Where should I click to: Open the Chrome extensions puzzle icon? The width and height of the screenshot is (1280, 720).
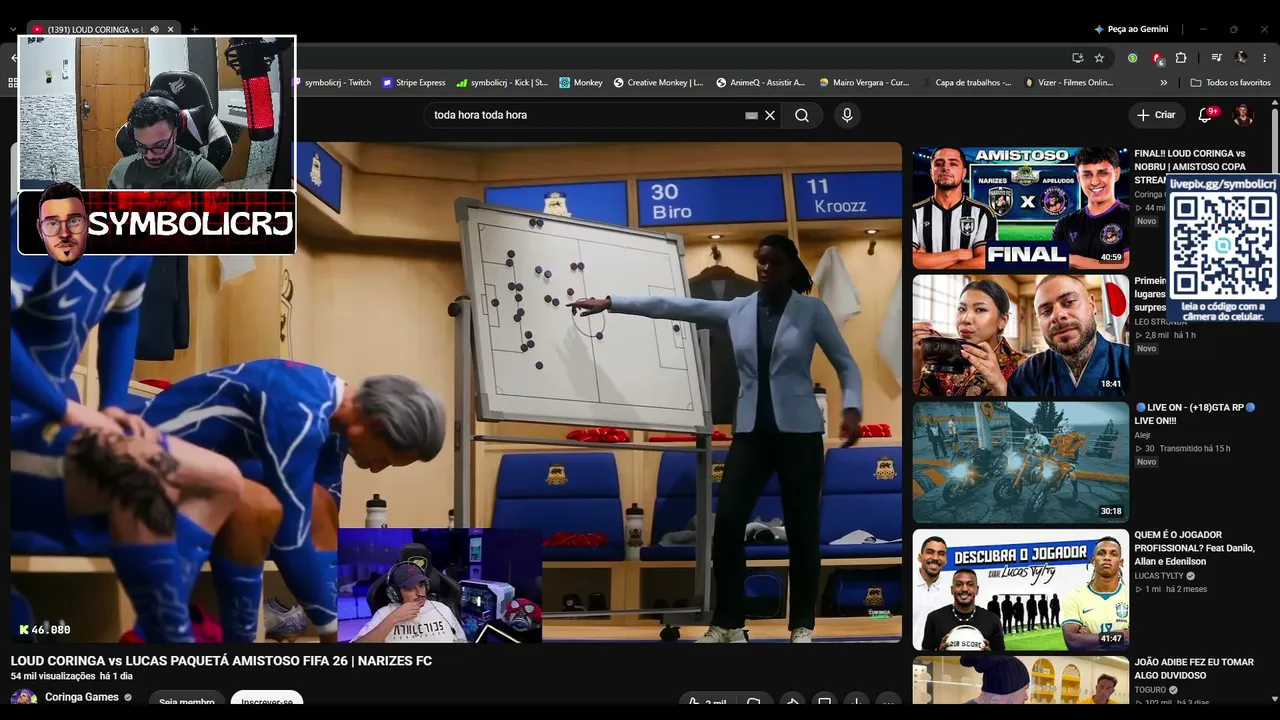coord(1181,58)
